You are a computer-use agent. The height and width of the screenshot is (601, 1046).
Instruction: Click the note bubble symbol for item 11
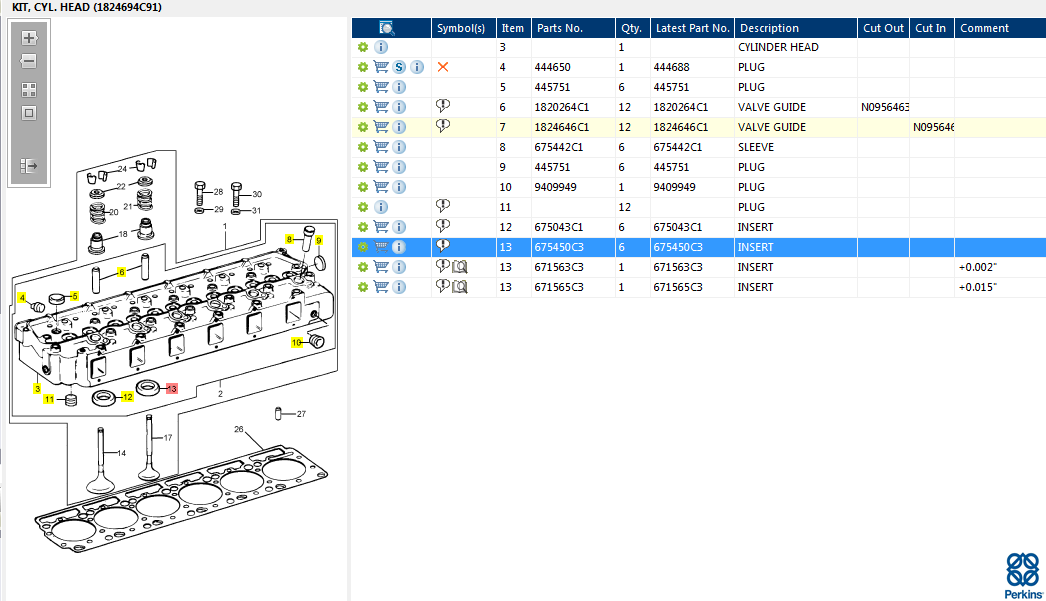point(443,205)
